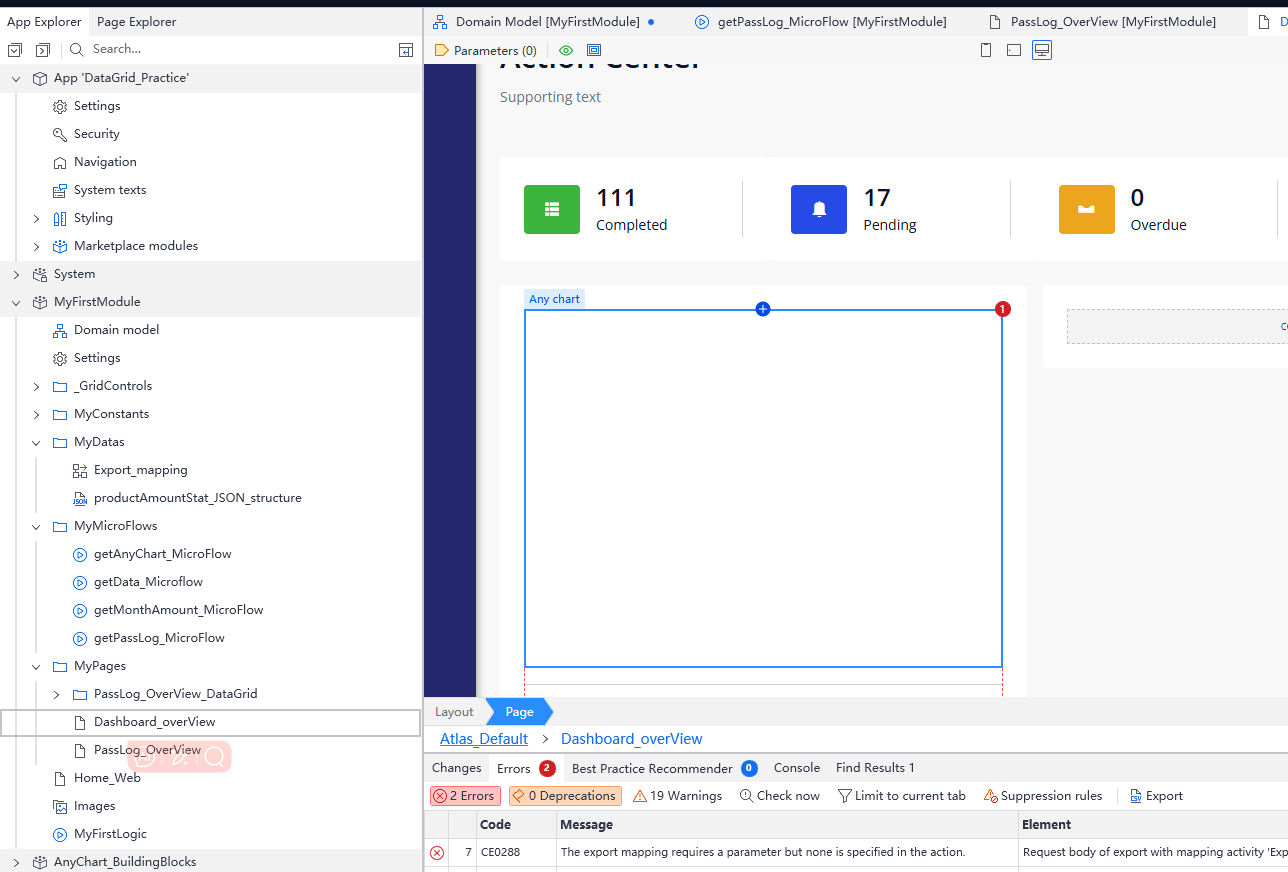
Task: Expand the Marketplace modules node
Action: click(36, 246)
